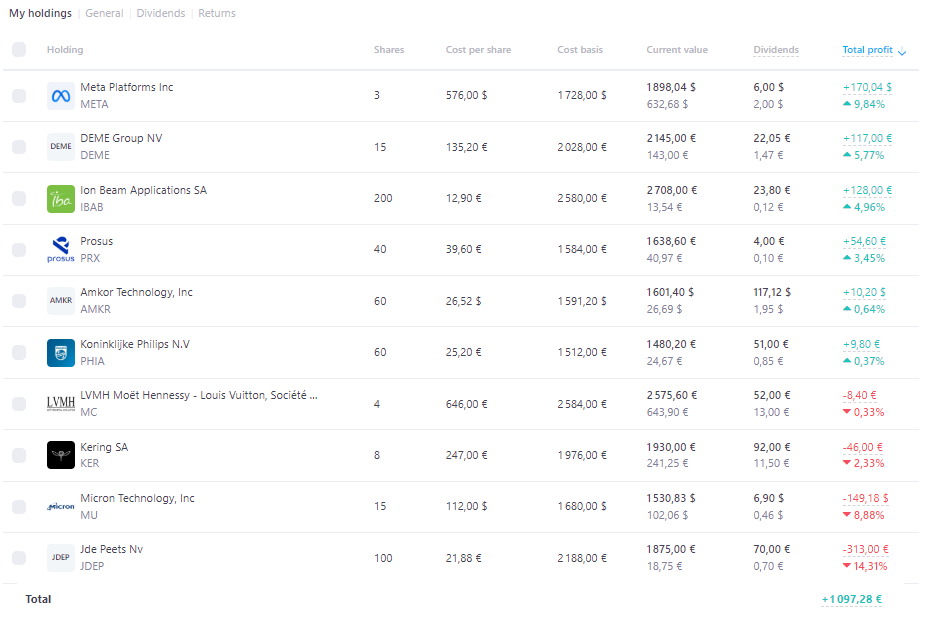Screen dimensions: 927x622
Task: Click the AMKR logo icon
Action: point(61,300)
